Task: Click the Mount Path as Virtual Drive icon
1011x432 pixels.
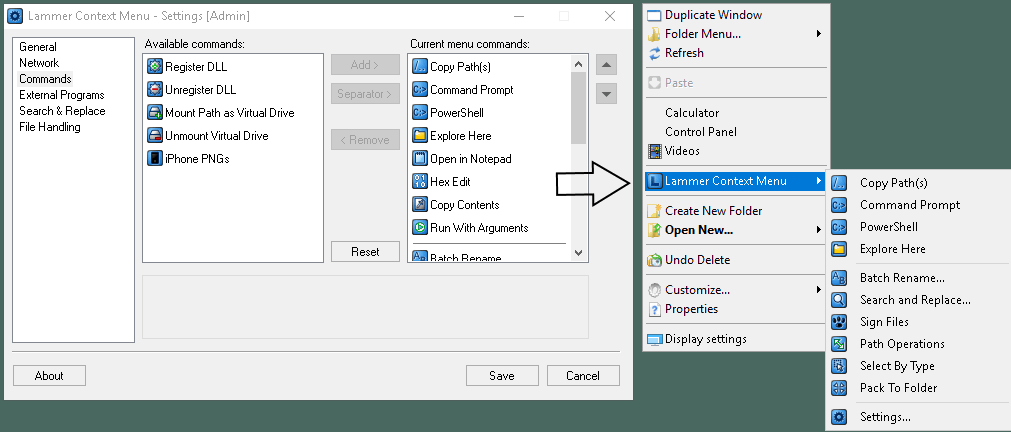Action: click(x=155, y=113)
